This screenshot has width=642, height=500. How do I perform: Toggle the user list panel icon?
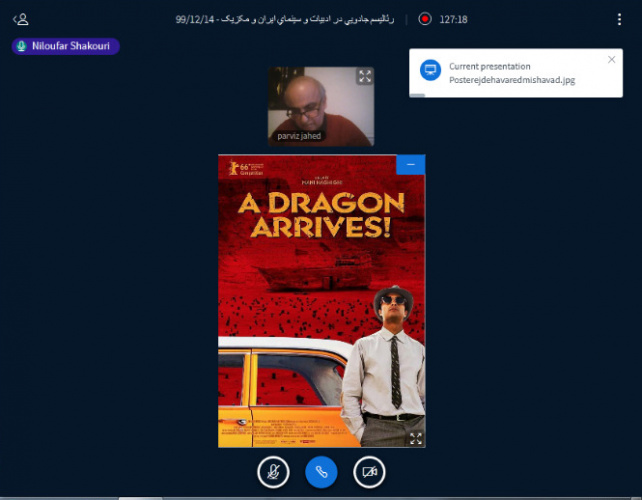[20, 19]
